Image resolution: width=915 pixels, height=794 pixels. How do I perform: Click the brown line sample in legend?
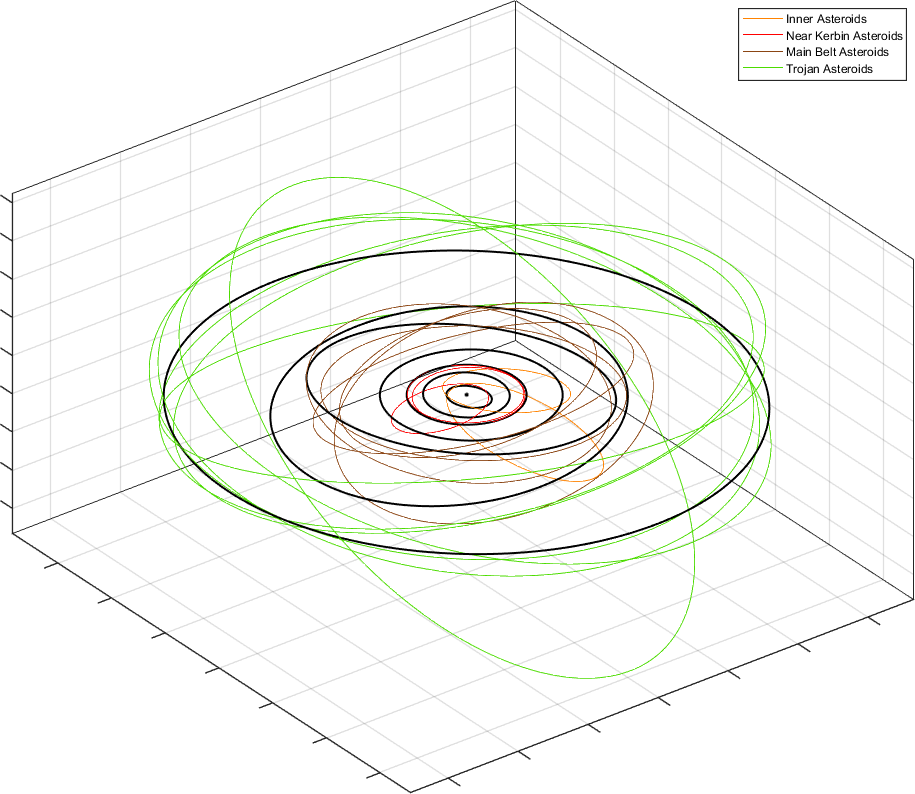[x=762, y=52]
